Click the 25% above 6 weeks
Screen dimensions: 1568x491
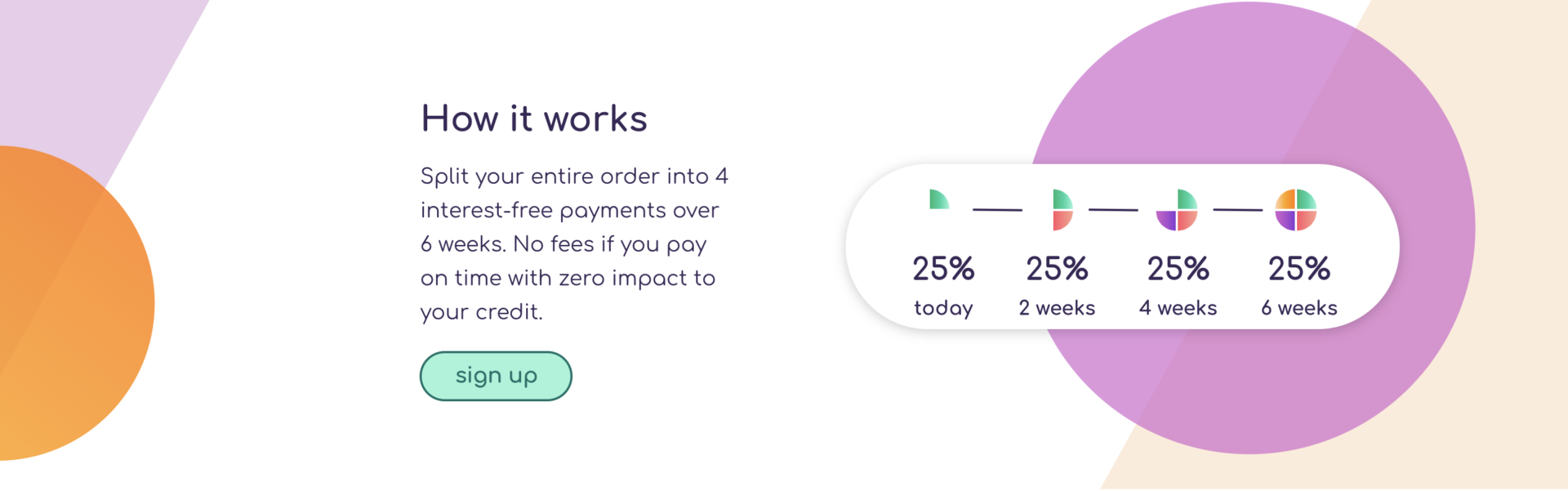(x=1298, y=269)
